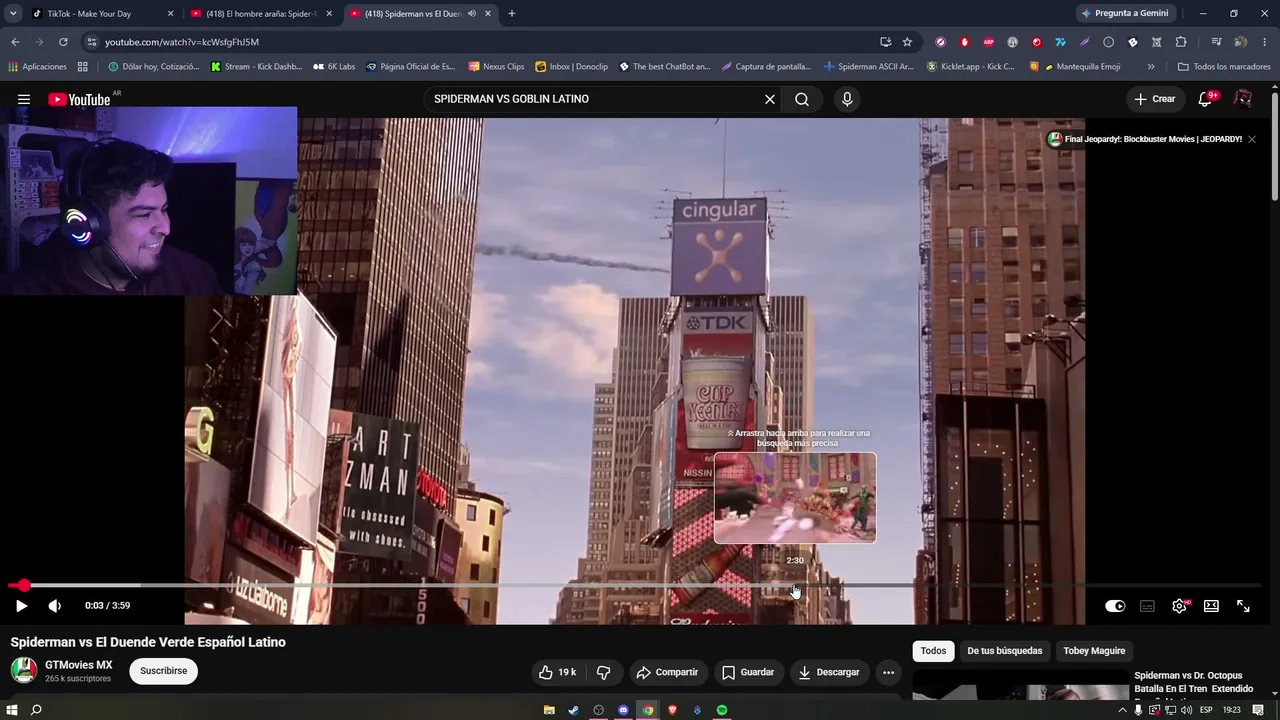Open the Extensions puzzle menu
The image size is (1280, 720).
[x=1181, y=42]
